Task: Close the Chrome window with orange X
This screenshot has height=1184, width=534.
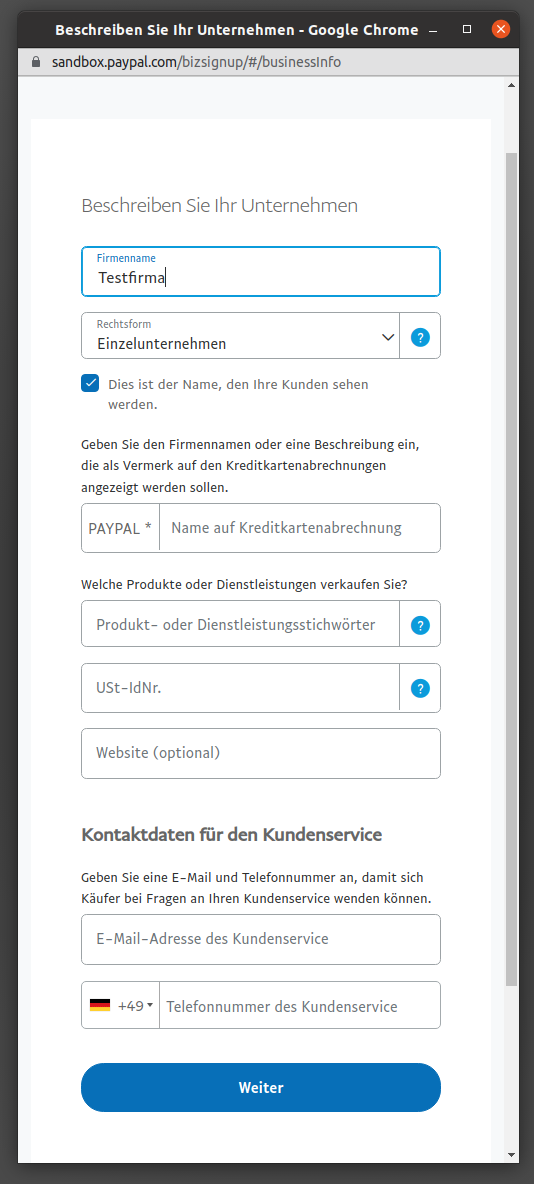Action: pos(501,29)
